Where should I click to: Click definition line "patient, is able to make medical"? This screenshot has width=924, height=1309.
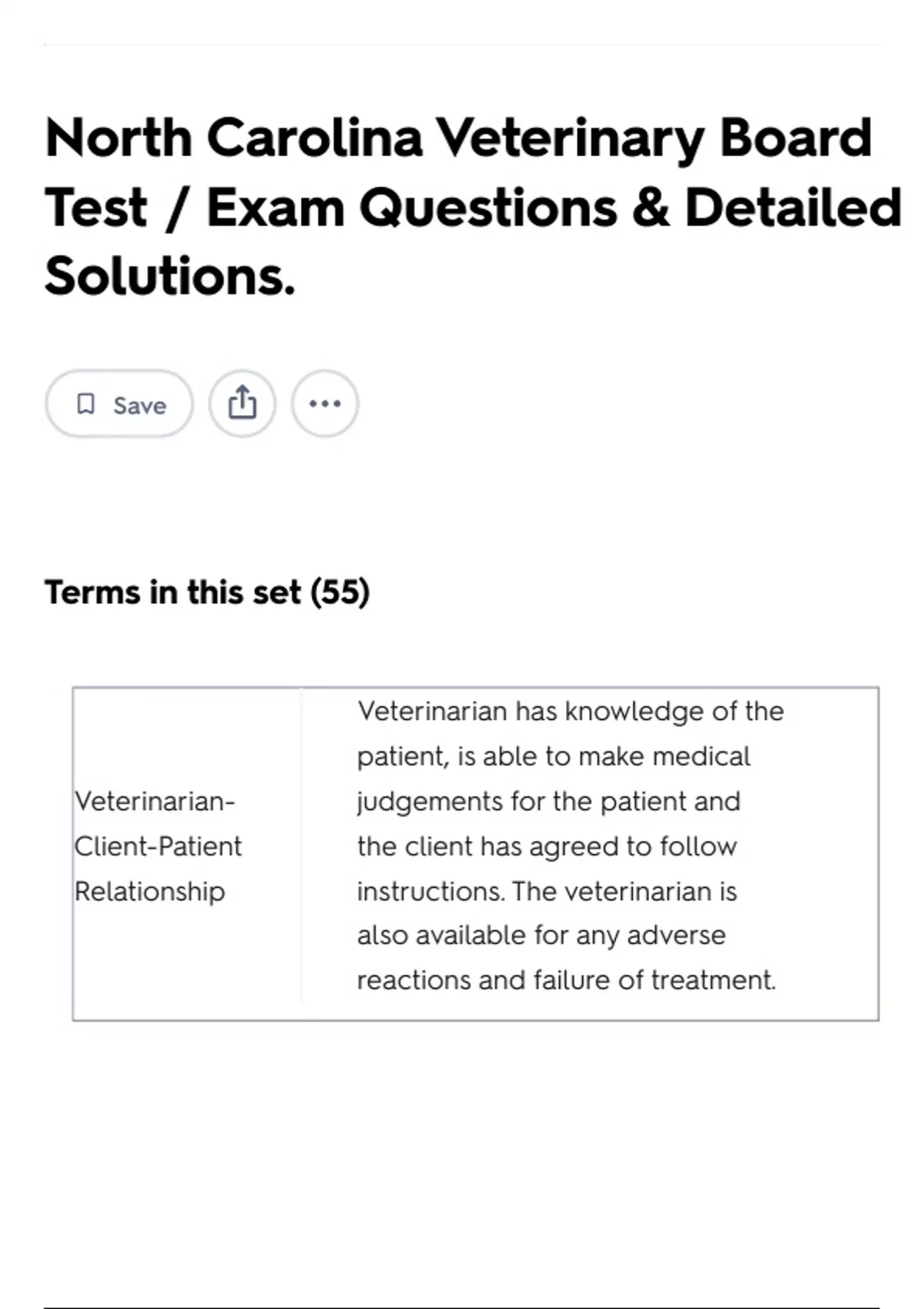(553, 756)
